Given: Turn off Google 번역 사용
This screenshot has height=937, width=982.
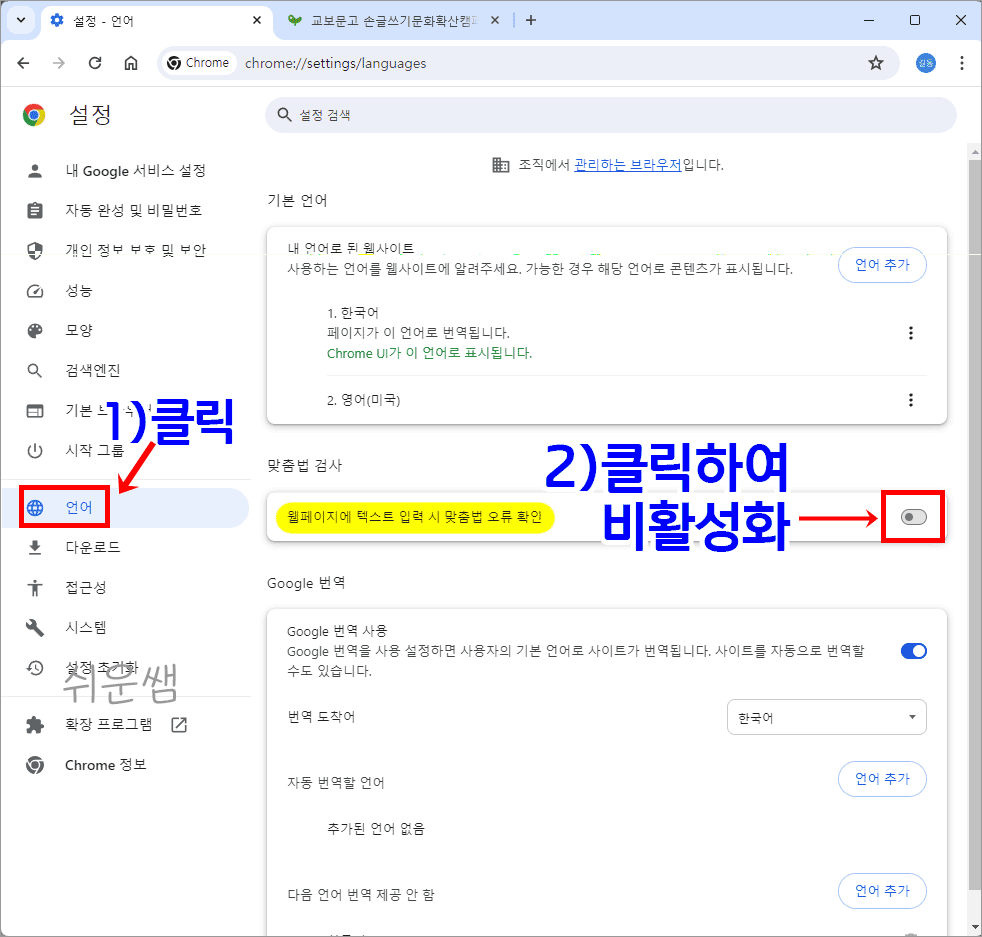Looking at the screenshot, I should pos(913,651).
